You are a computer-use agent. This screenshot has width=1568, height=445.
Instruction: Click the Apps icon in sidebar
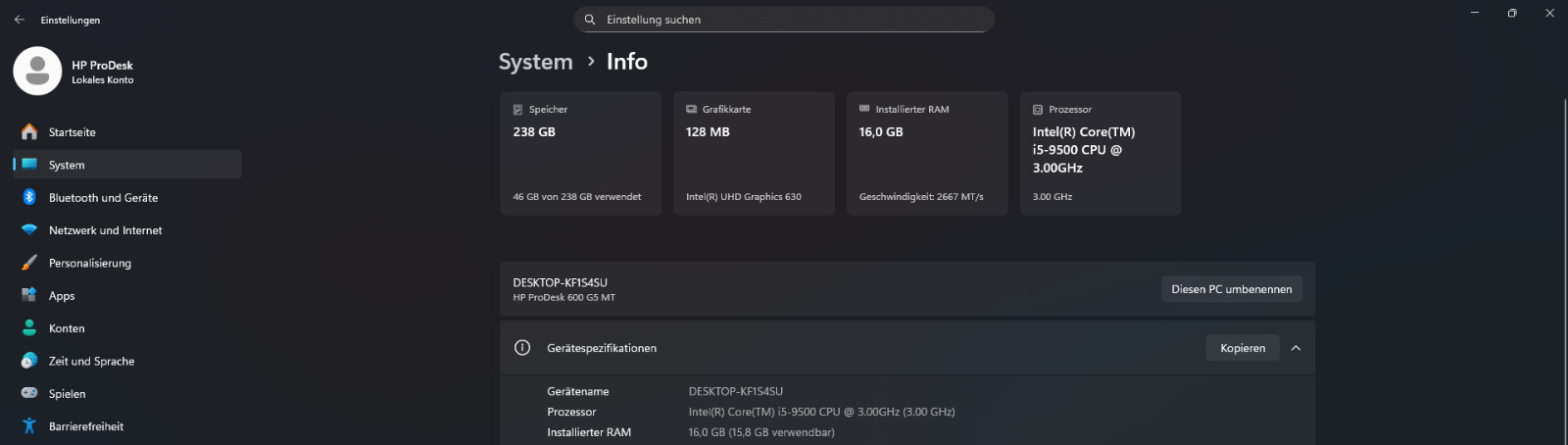click(29, 295)
